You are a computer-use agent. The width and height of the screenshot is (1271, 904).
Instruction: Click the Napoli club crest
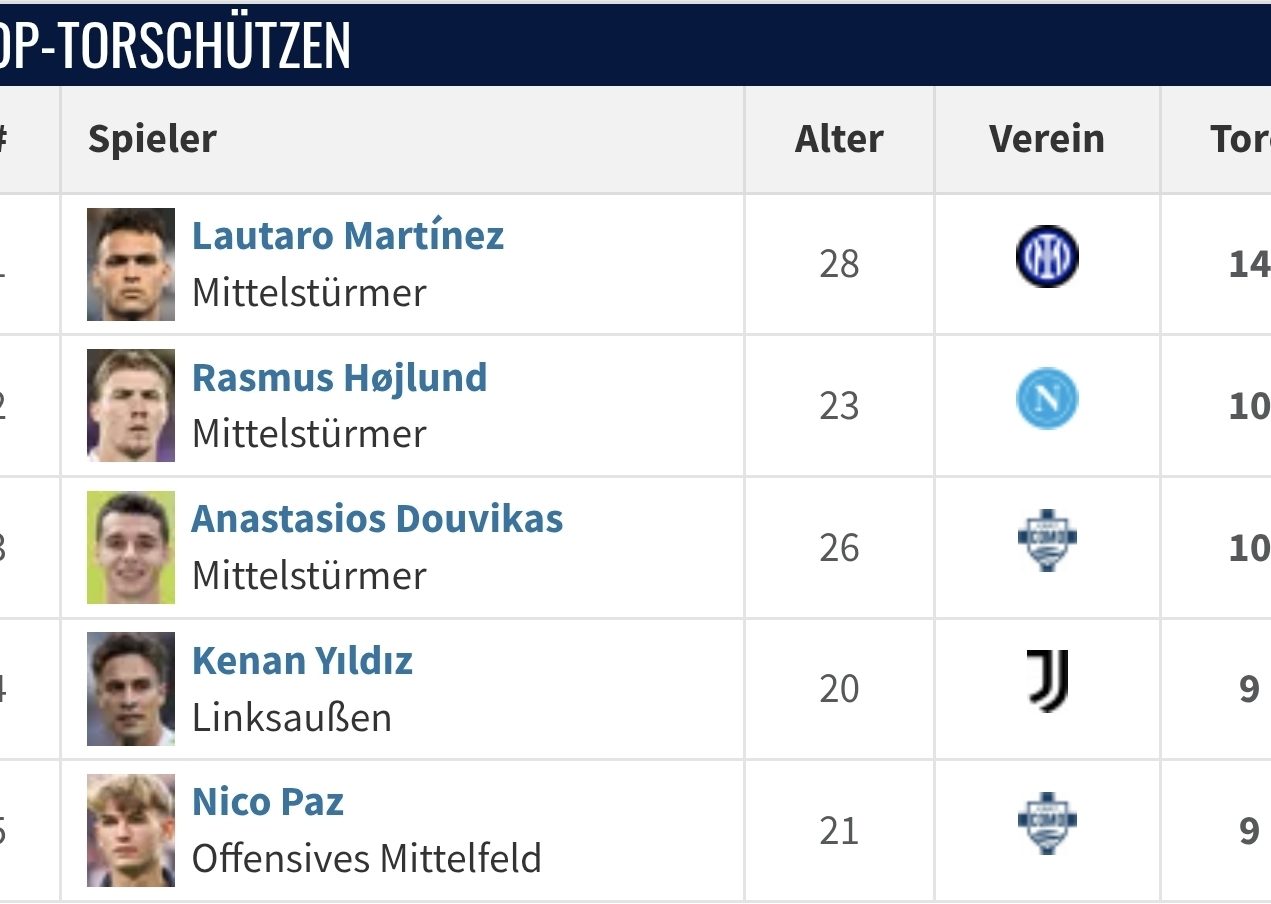pyautogui.click(x=1046, y=399)
